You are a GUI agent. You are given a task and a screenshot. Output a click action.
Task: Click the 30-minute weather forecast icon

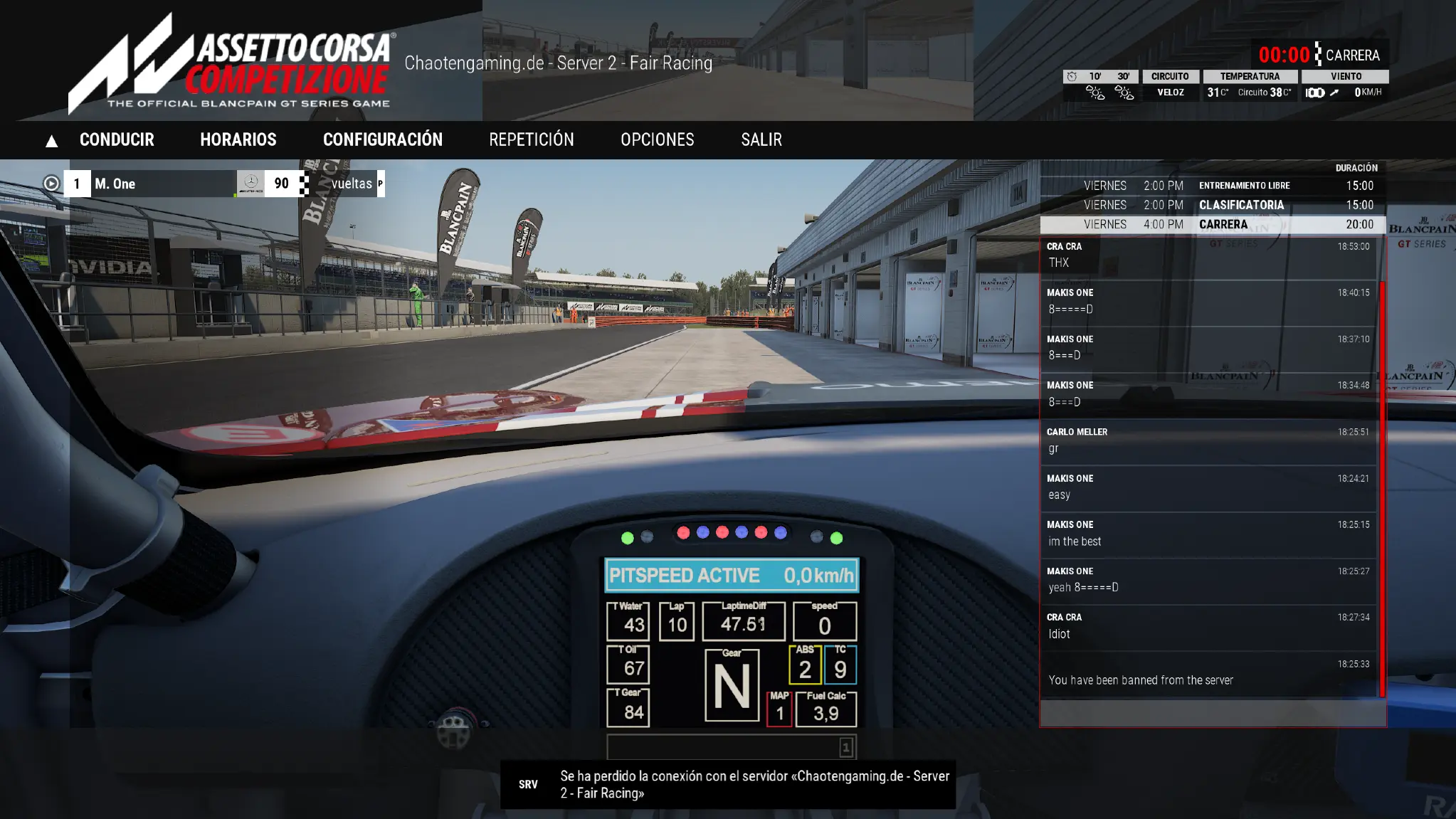(1124, 93)
